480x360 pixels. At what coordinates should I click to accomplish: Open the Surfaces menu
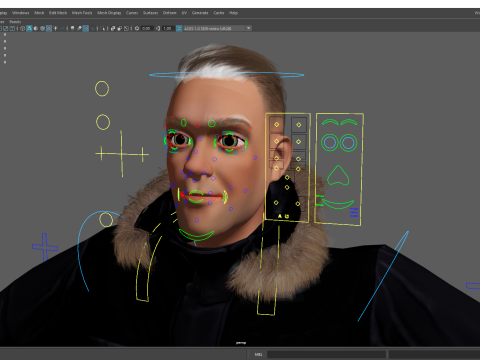point(150,13)
